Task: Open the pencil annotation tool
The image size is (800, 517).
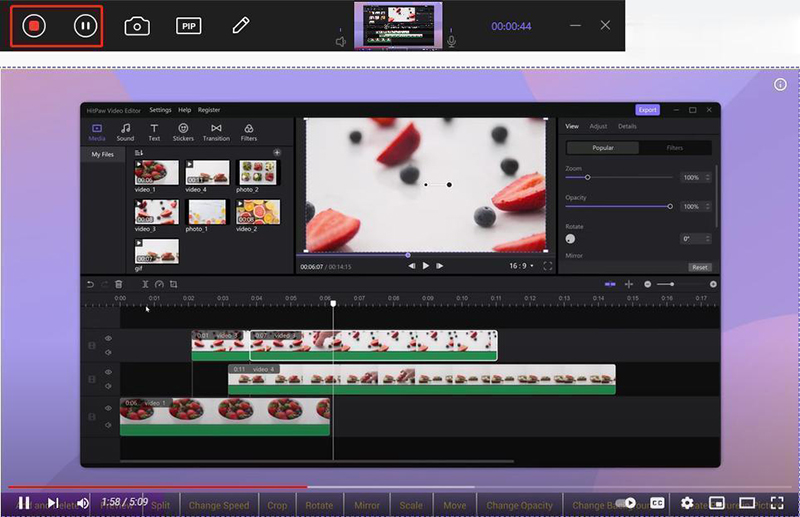Action: point(241,25)
